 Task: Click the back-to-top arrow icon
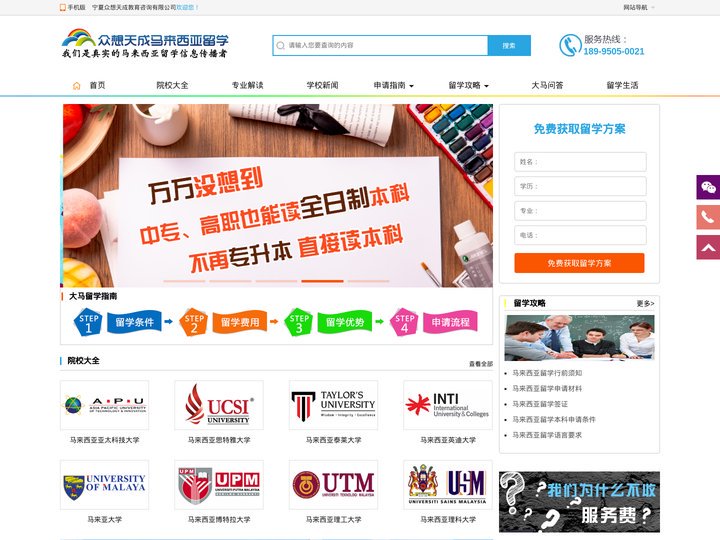point(708,248)
